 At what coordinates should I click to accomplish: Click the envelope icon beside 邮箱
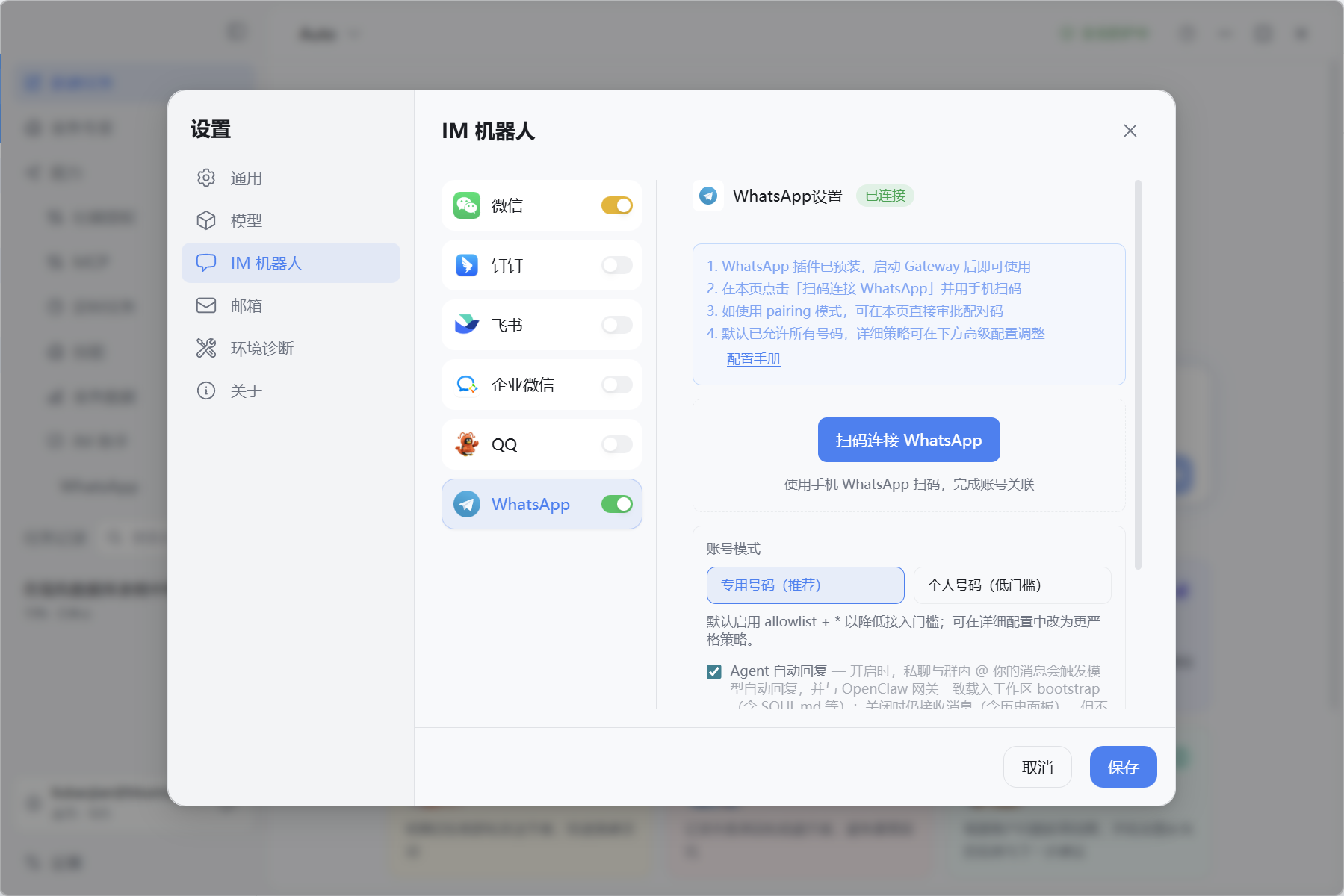(x=206, y=305)
